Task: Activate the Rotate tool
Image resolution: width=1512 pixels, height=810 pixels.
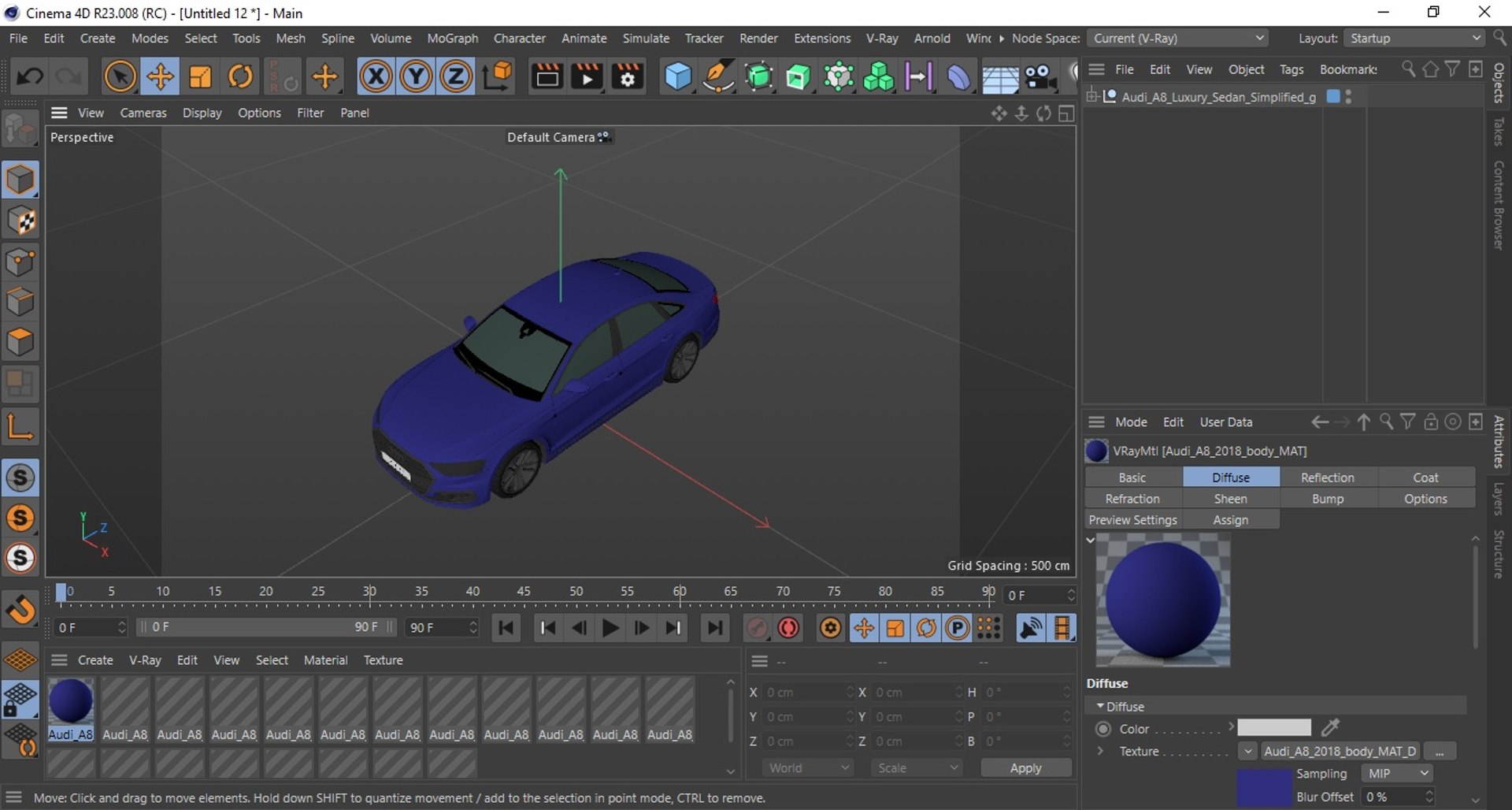Action: (240, 76)
